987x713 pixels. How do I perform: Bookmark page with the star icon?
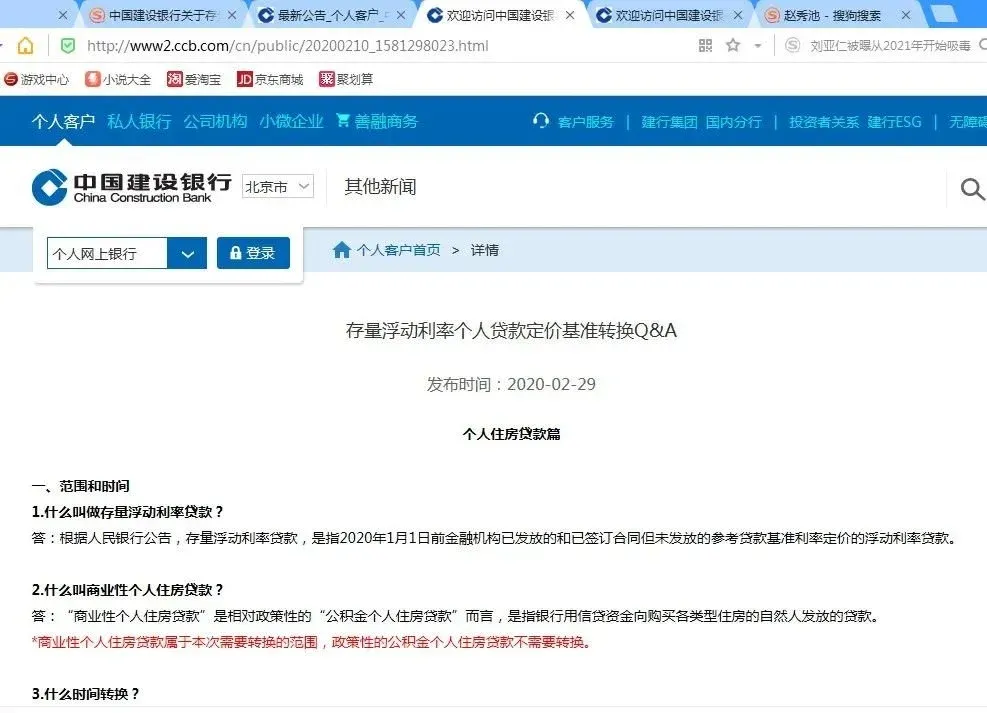coord(733,45)
